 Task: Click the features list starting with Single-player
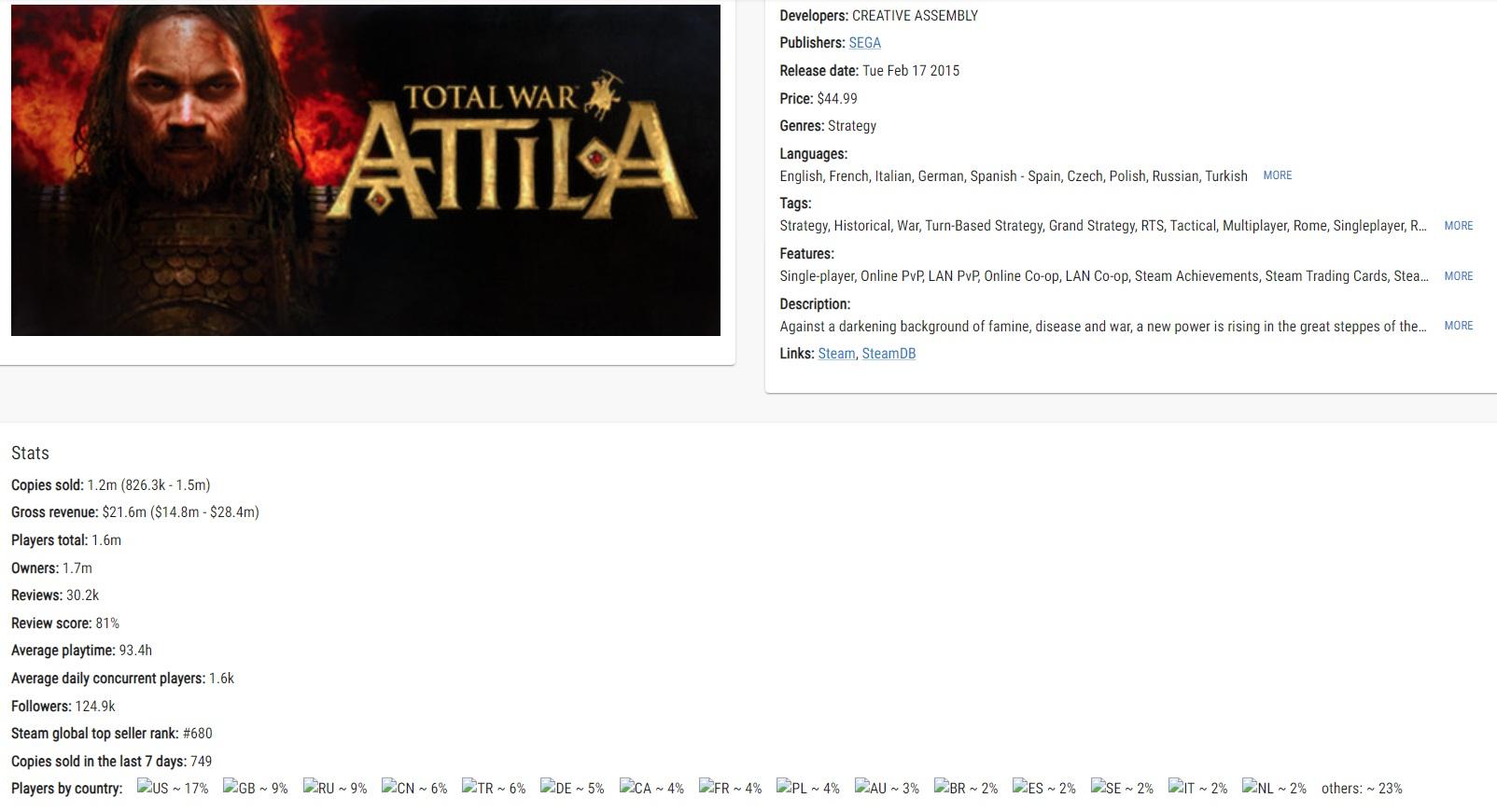click(1104, 276)
